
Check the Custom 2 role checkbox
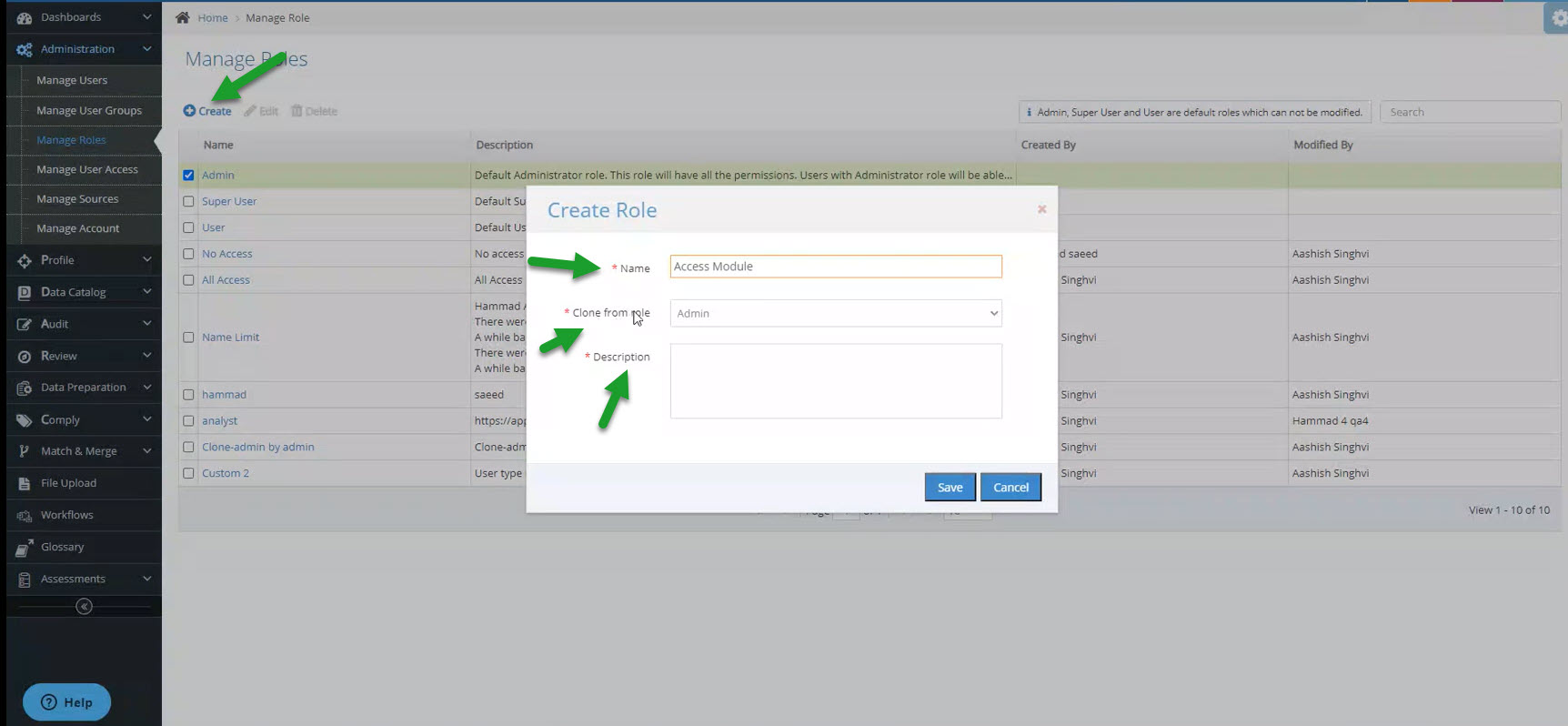188,473
